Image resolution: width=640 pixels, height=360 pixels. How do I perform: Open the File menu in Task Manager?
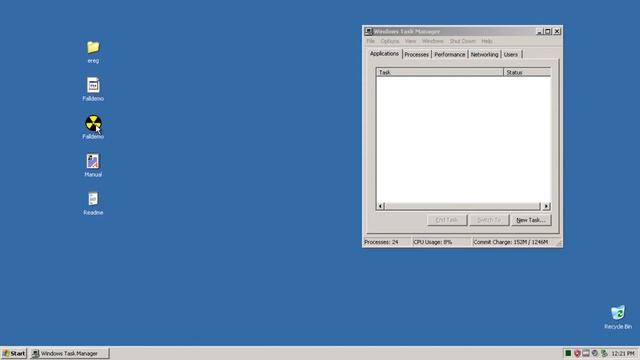[371, 41]
